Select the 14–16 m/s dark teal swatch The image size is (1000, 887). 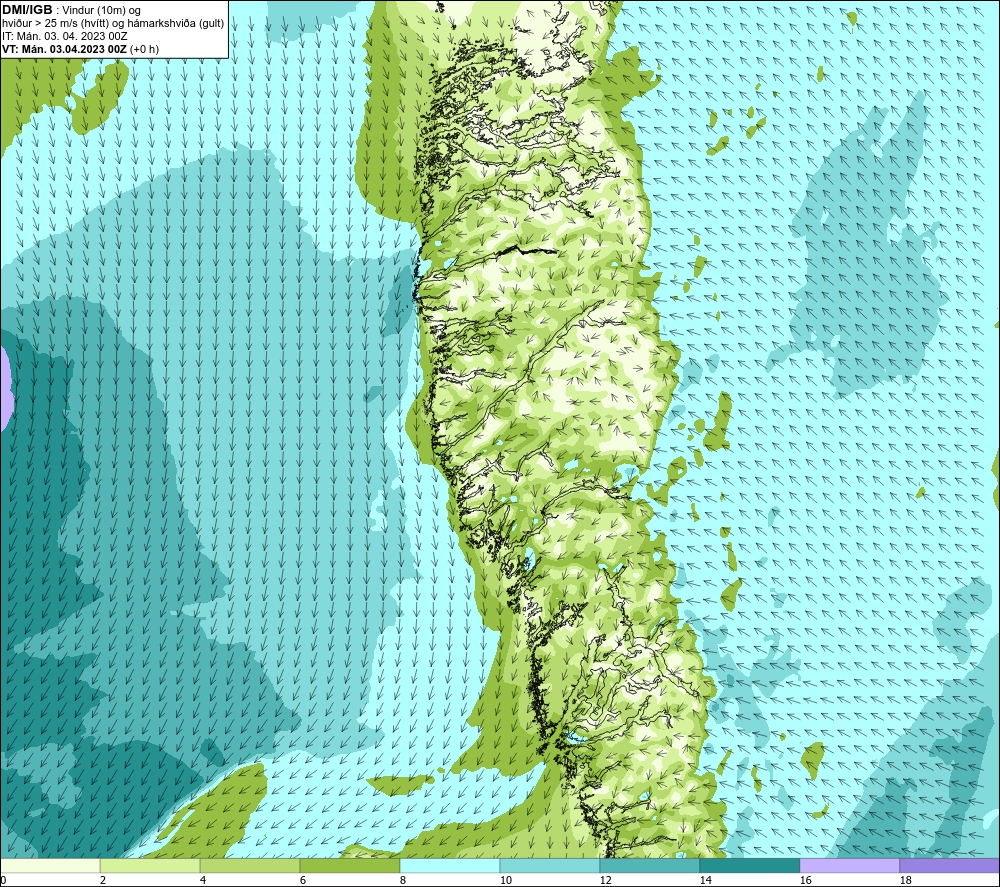pos(749,865)
